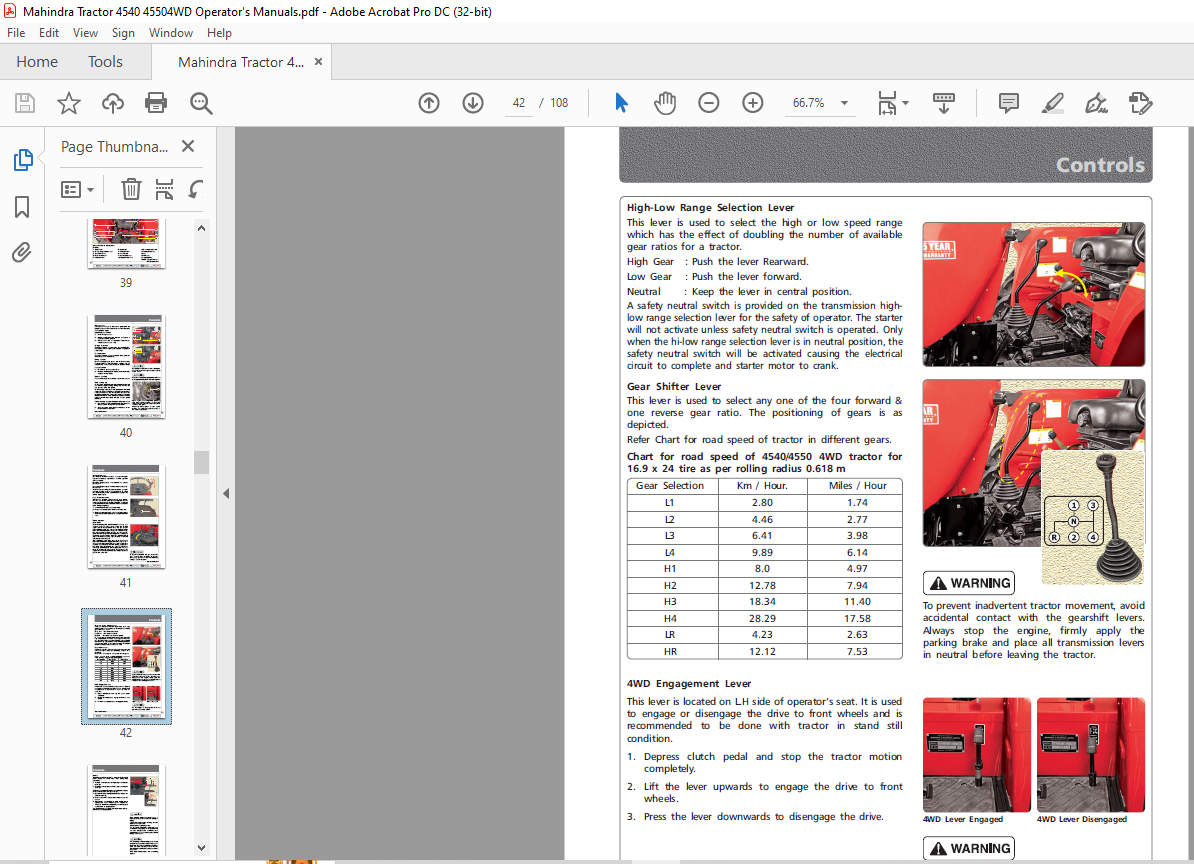This screenshot has width=1194, height=864.
Task: Open the zoom level dropdown arrow
Action: [844, 103]
